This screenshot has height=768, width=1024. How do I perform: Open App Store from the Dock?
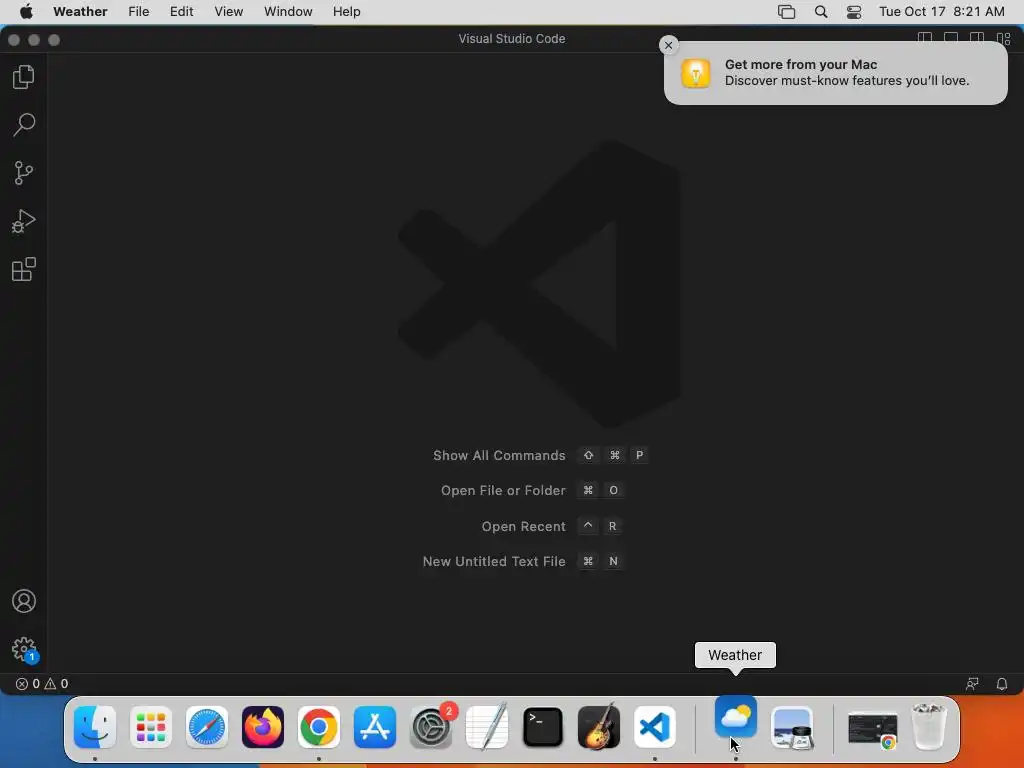(375, 727)
